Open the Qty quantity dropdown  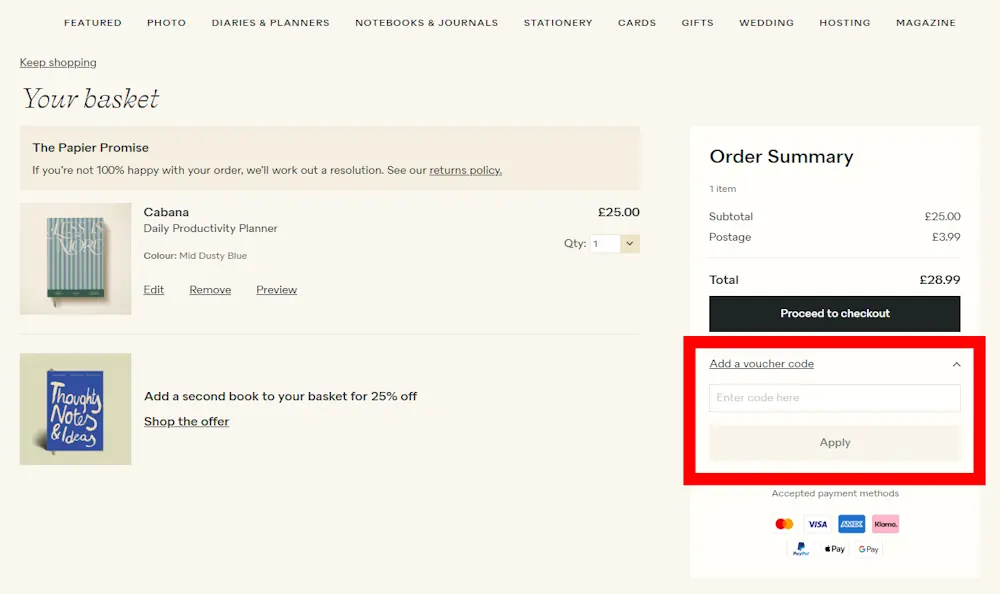[x=614, y=243]
